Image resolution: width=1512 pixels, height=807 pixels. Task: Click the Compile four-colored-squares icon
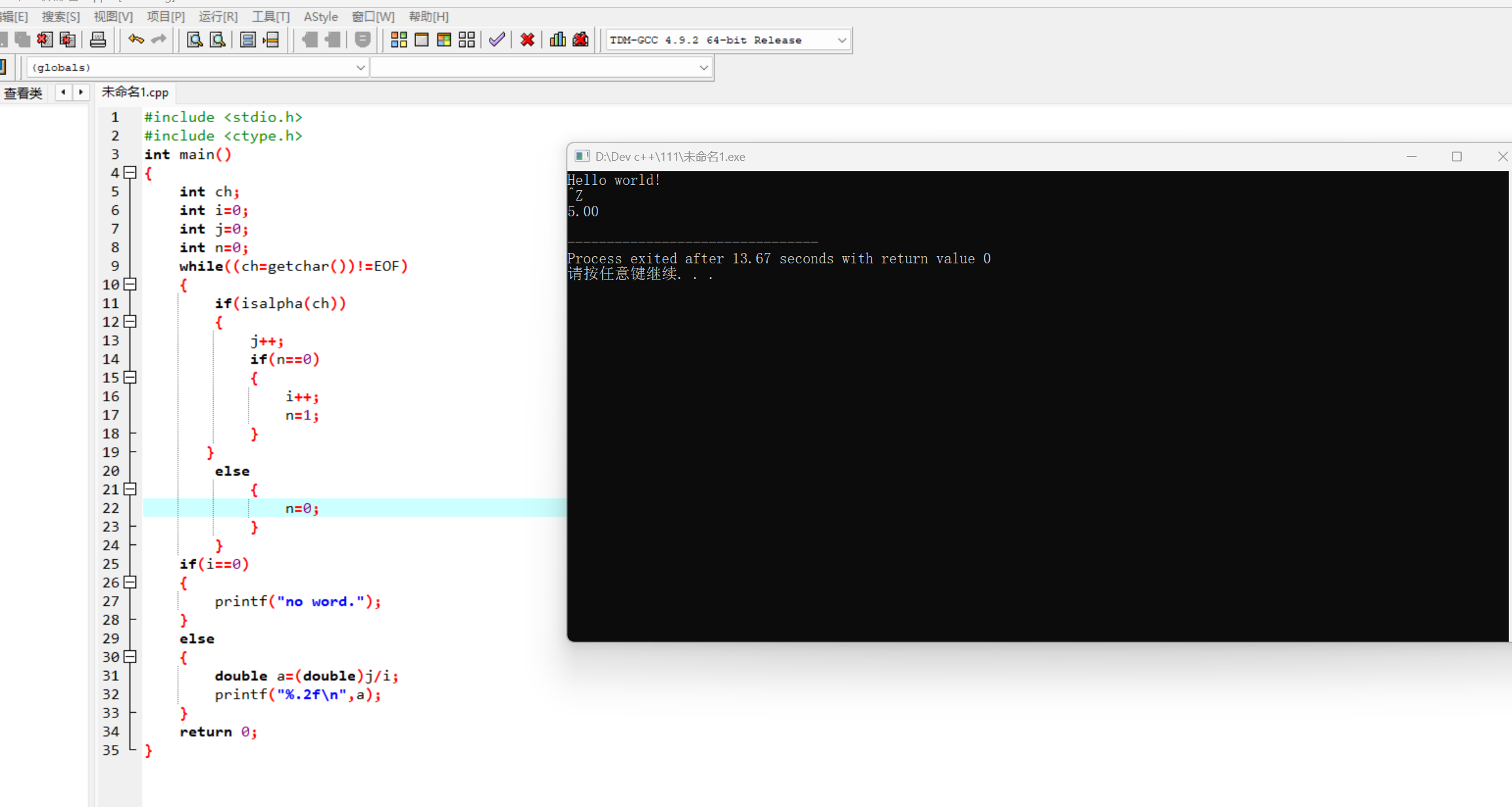tap(399, 40)
